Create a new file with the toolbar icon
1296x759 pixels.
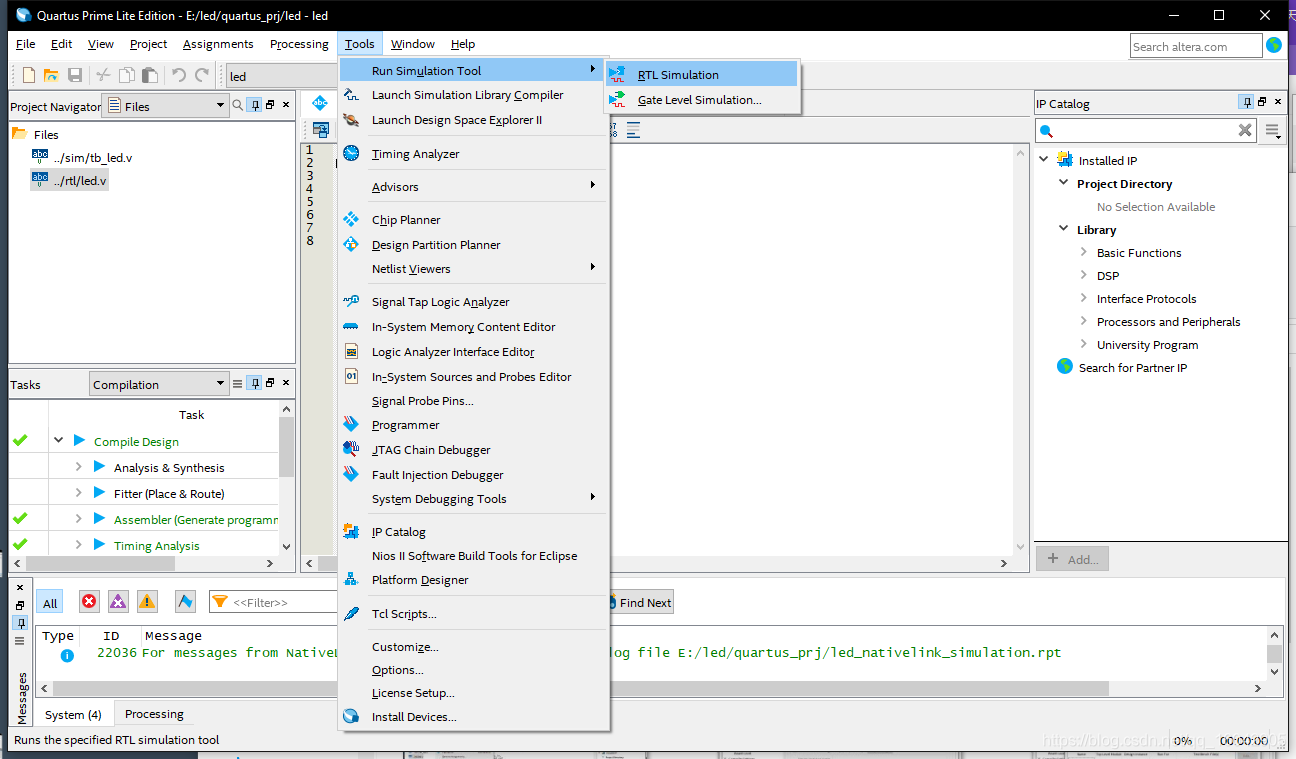(x=29, y=75)
